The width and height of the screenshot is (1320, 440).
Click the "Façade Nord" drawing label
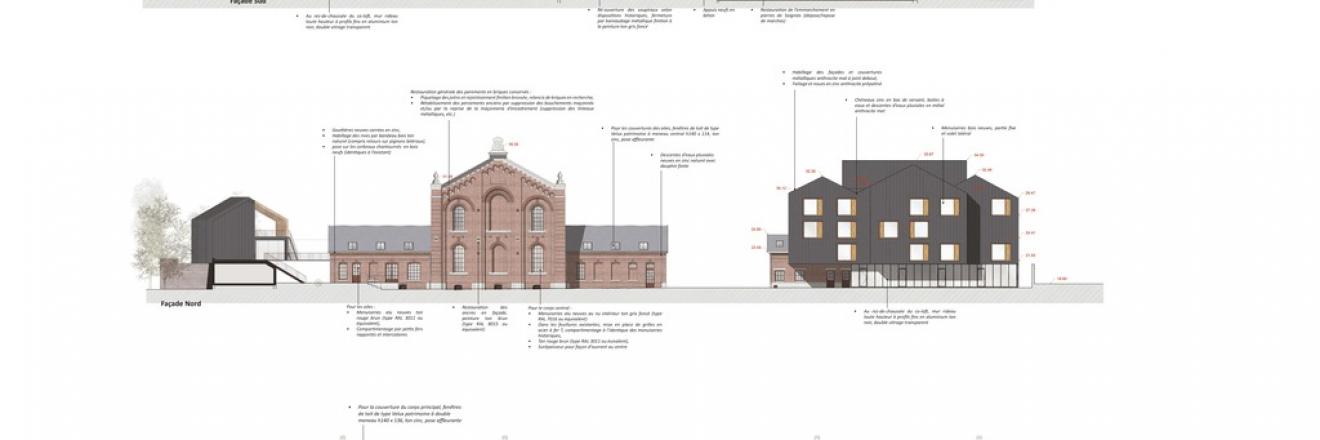click(183, 300)
